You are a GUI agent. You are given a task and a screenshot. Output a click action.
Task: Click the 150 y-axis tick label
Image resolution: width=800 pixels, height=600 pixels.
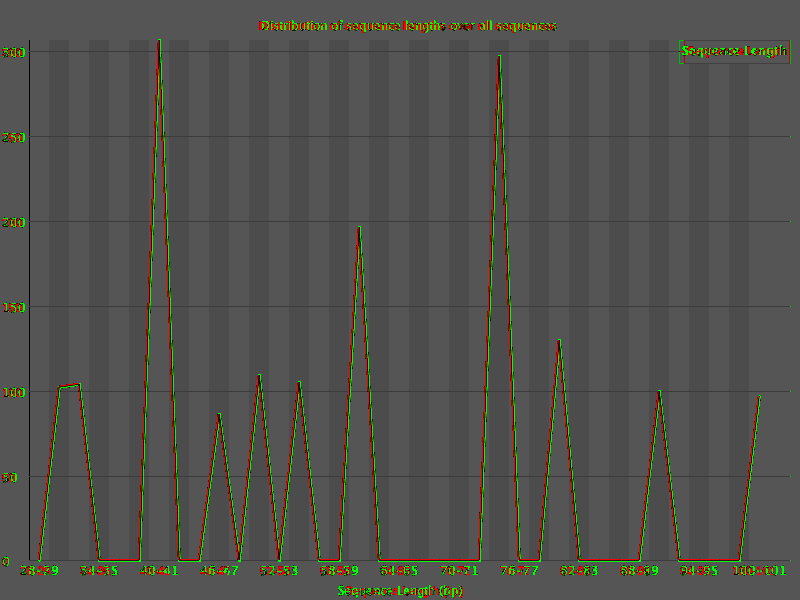[x=13, y=307]
